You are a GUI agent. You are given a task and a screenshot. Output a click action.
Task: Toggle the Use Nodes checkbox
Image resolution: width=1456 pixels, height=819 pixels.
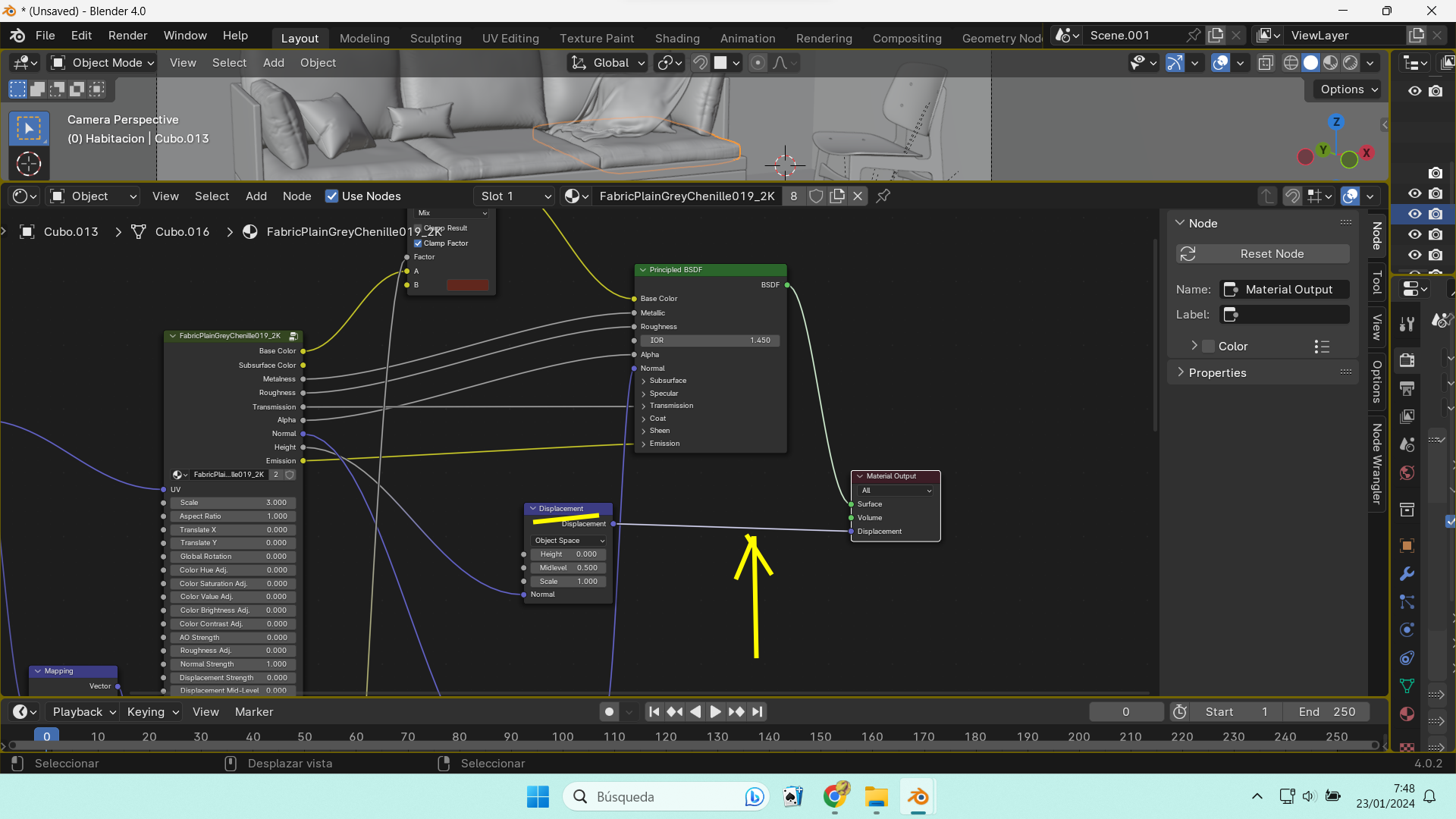(x=331, y=196)
